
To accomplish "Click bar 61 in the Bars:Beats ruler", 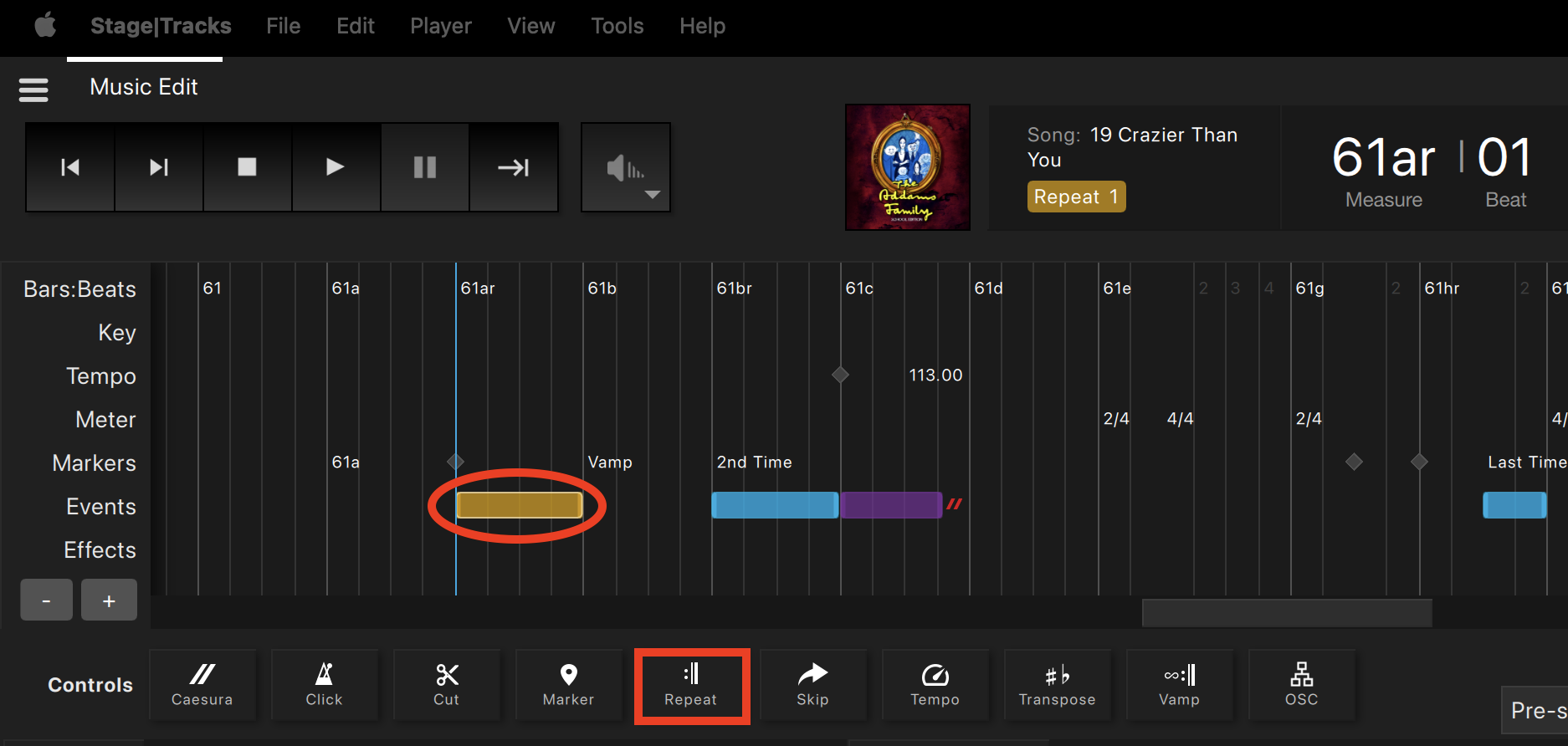I will (x=212, y=288).
